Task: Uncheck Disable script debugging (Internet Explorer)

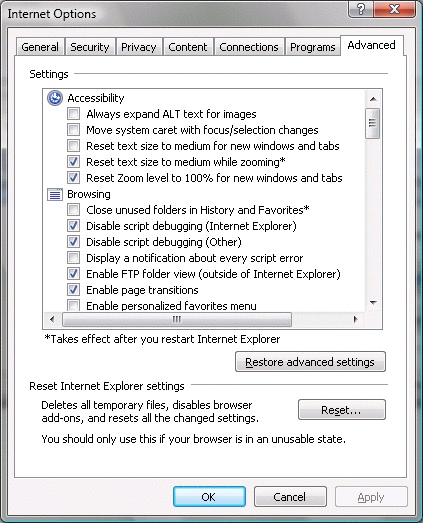Action: point(73,226)
